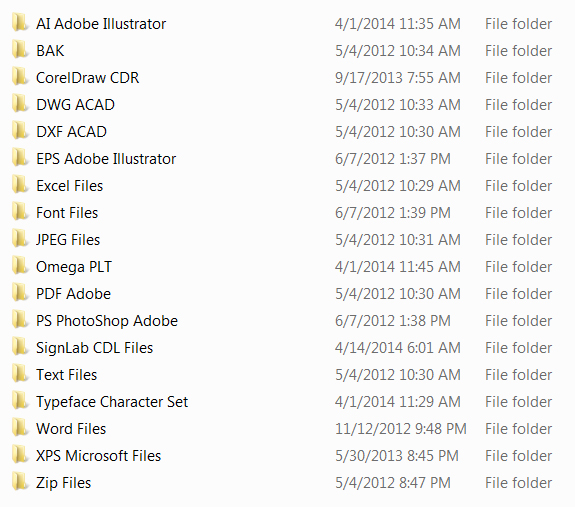The width and height of the screenshot is (575, 507).
Task: Click the 11/12/2012 9:48 PM date entry
Action: coord(400,429)
